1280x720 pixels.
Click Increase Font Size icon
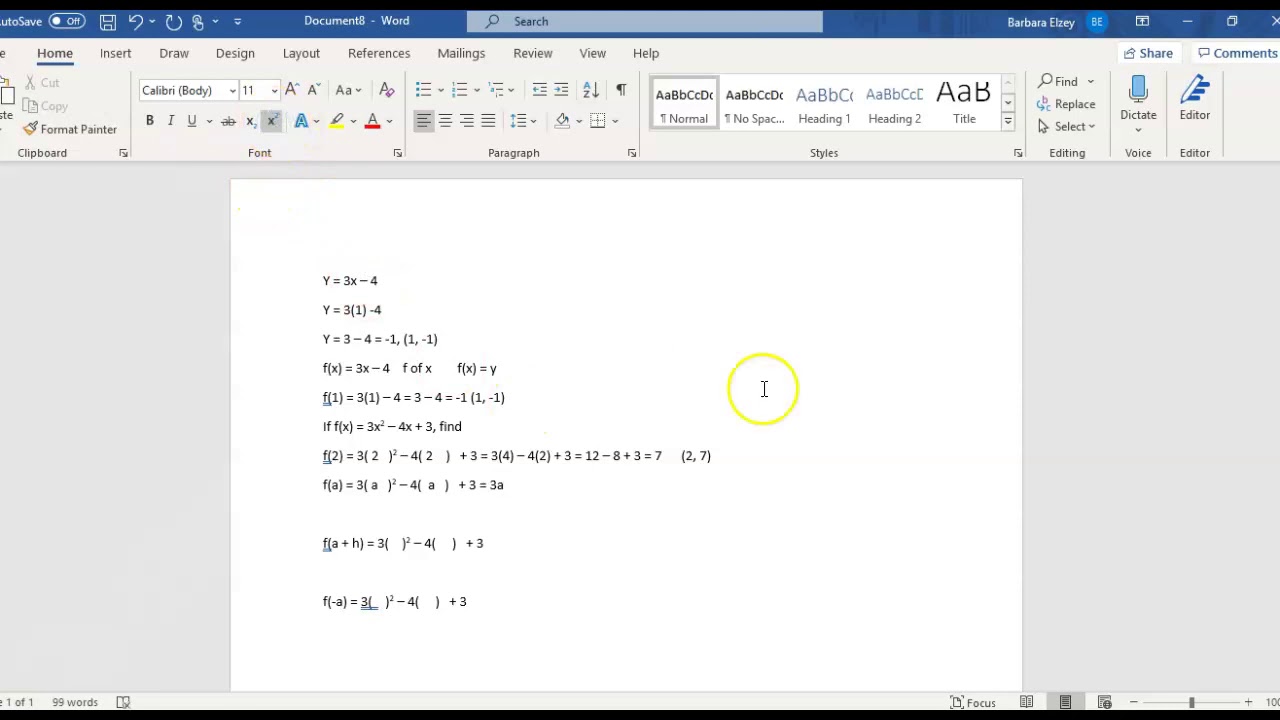tap(292, 90)
